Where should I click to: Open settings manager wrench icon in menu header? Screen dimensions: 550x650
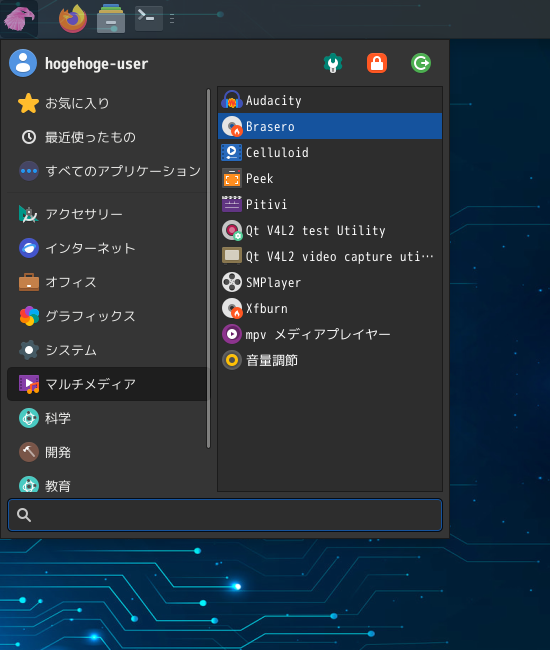332,63
